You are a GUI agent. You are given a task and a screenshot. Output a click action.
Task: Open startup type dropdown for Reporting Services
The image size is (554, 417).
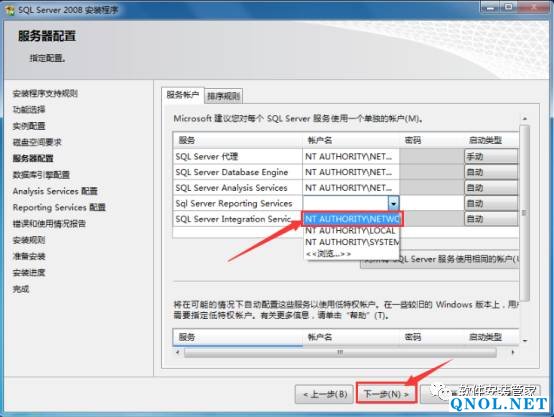pos(491,203)
